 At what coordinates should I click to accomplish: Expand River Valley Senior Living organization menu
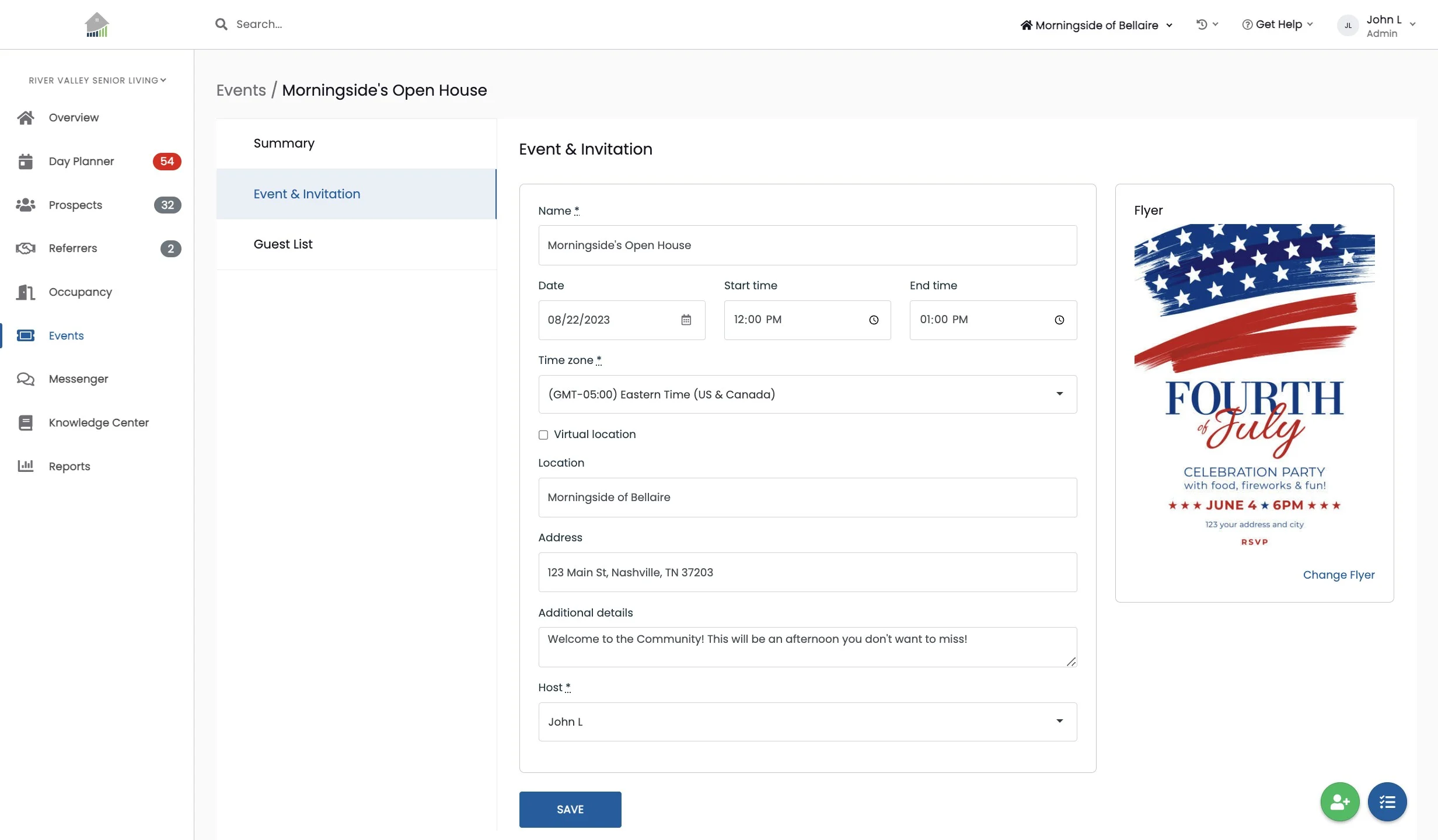pyautogui.click(x=97, y=80)
